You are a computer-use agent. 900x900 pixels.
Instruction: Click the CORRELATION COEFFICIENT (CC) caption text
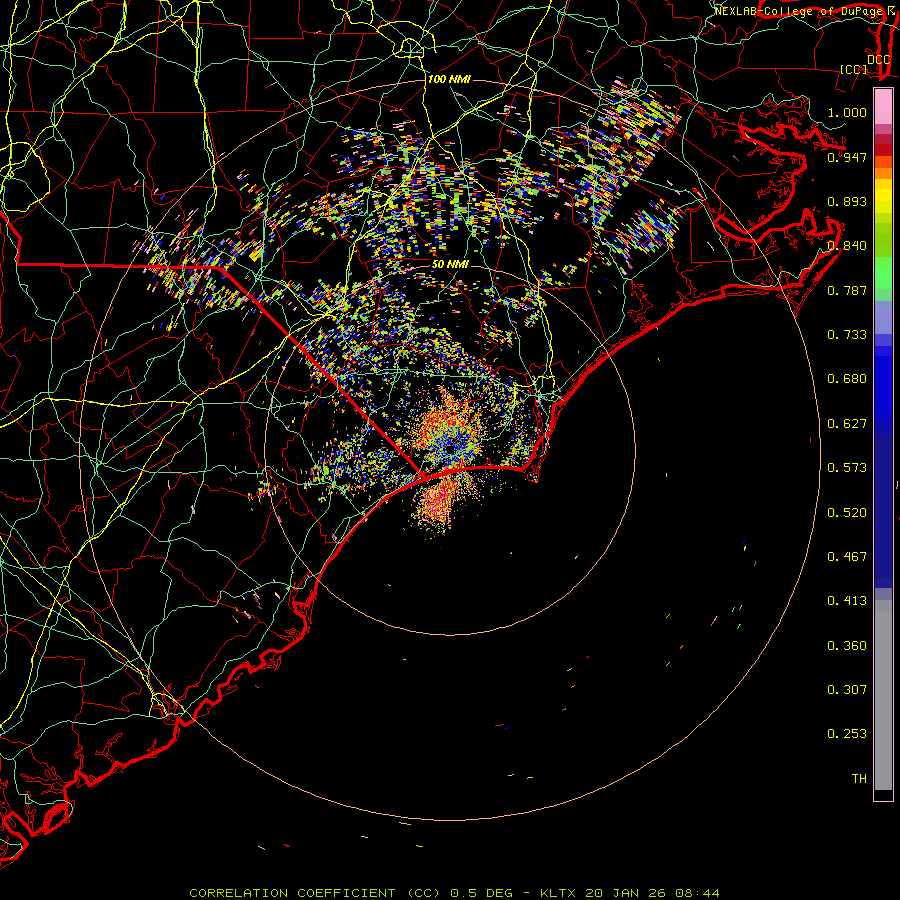pos(315,893)
